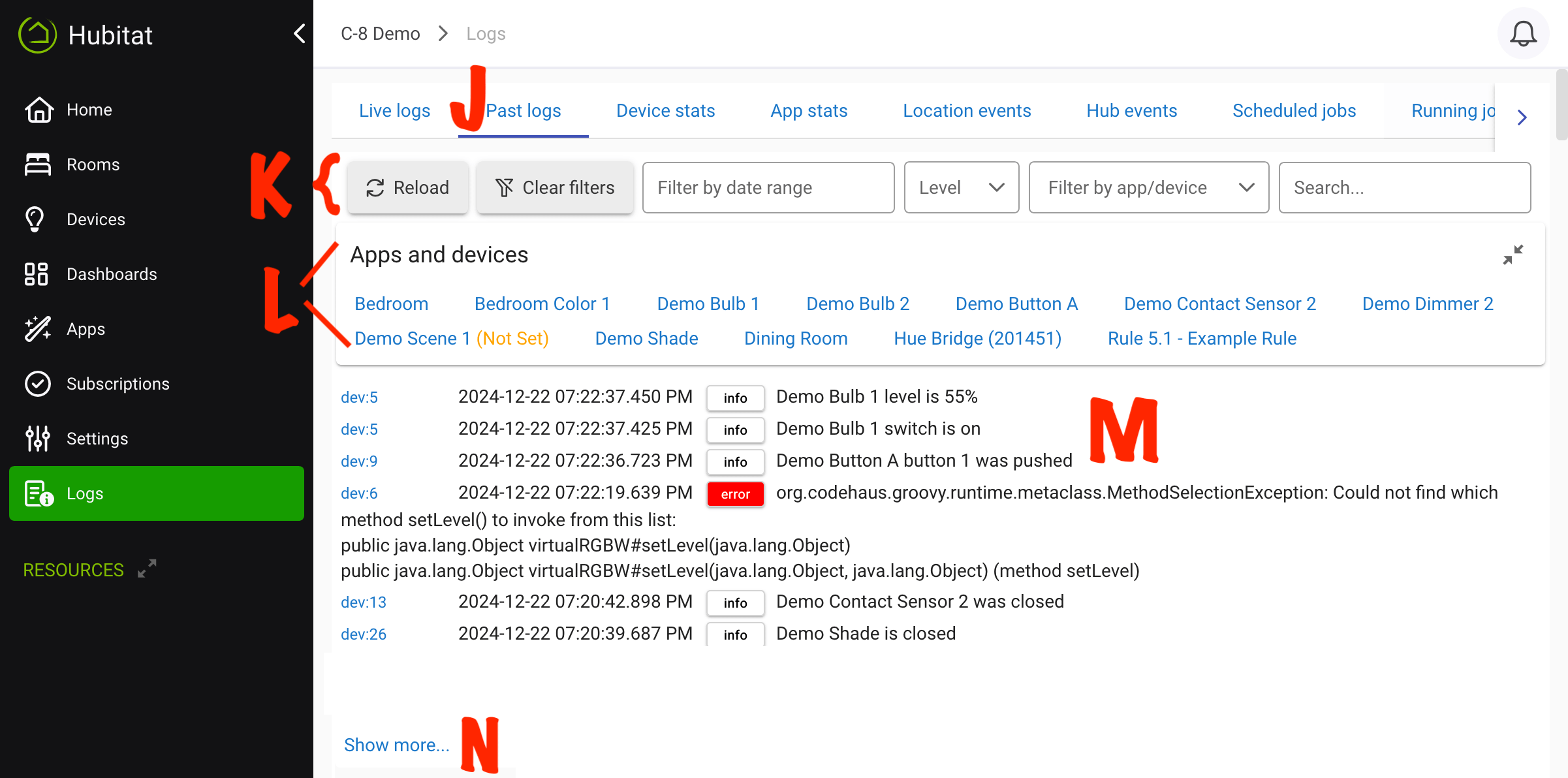Expand the RESOURCES section arrows icon
Image resolution: width=1568 pixels, height=778 pixels.
tap(147, 569)
